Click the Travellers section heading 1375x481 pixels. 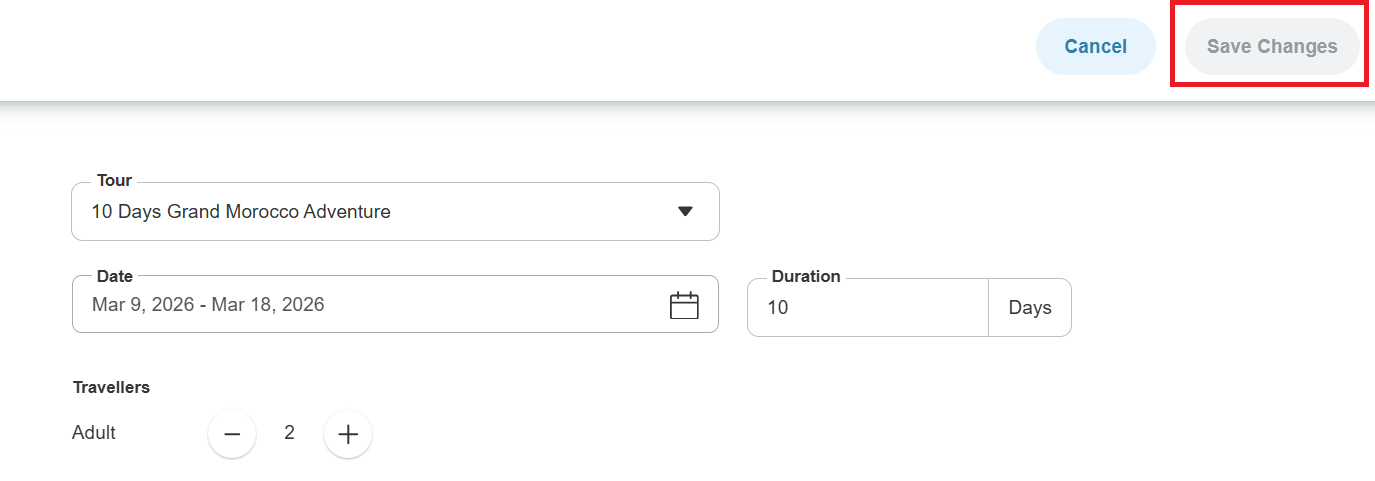click(x=111, y=387)
